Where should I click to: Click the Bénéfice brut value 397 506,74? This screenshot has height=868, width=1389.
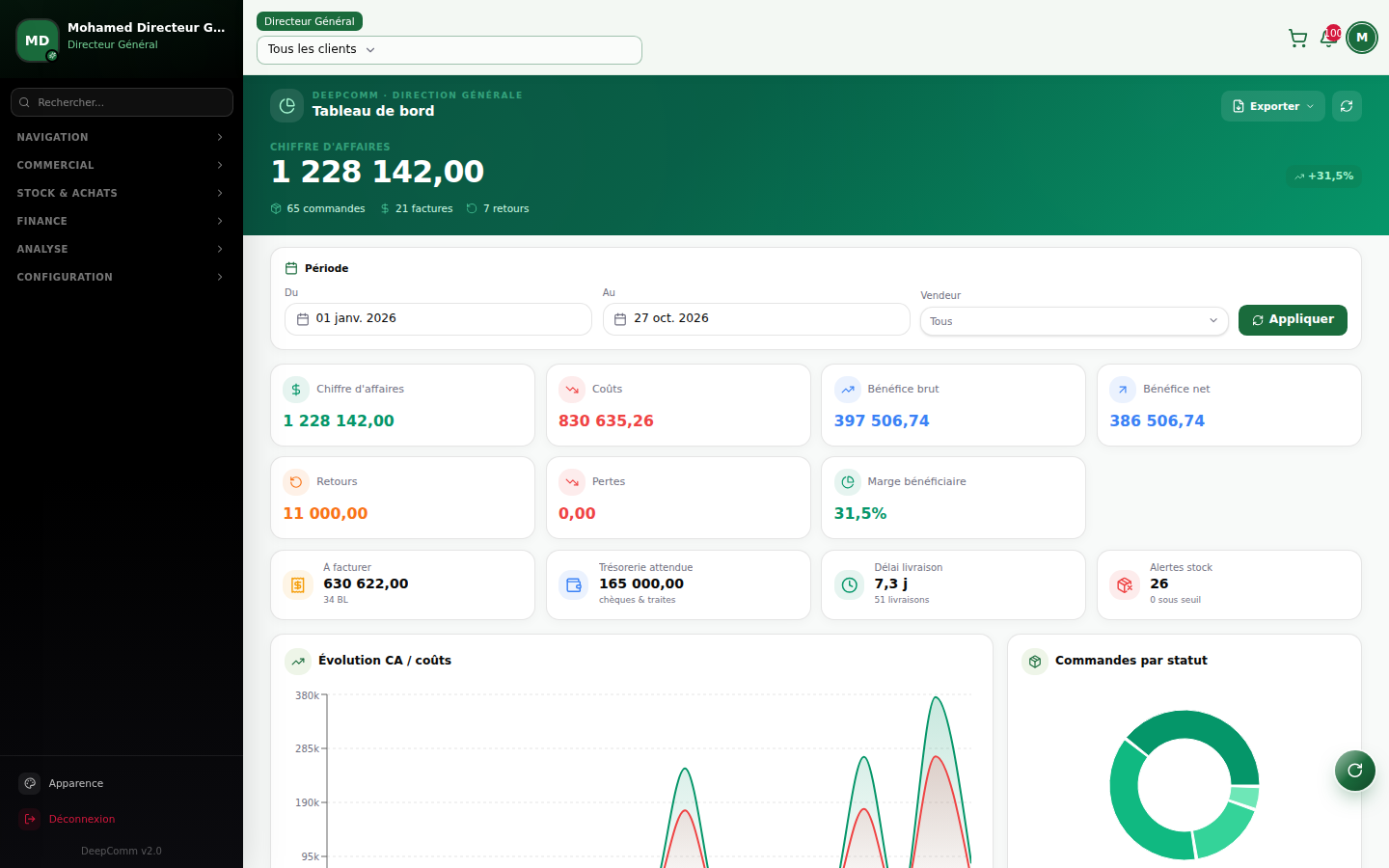tap(882, 420)
